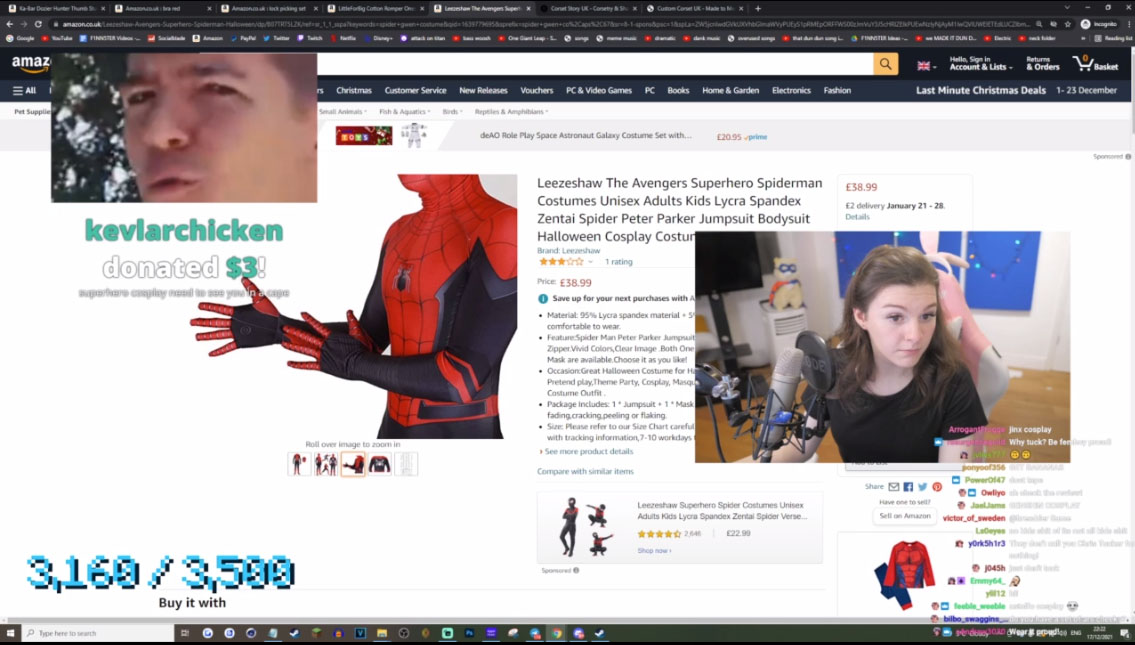
Task: Expand the UK flag language selector
Action: point(927,66)
